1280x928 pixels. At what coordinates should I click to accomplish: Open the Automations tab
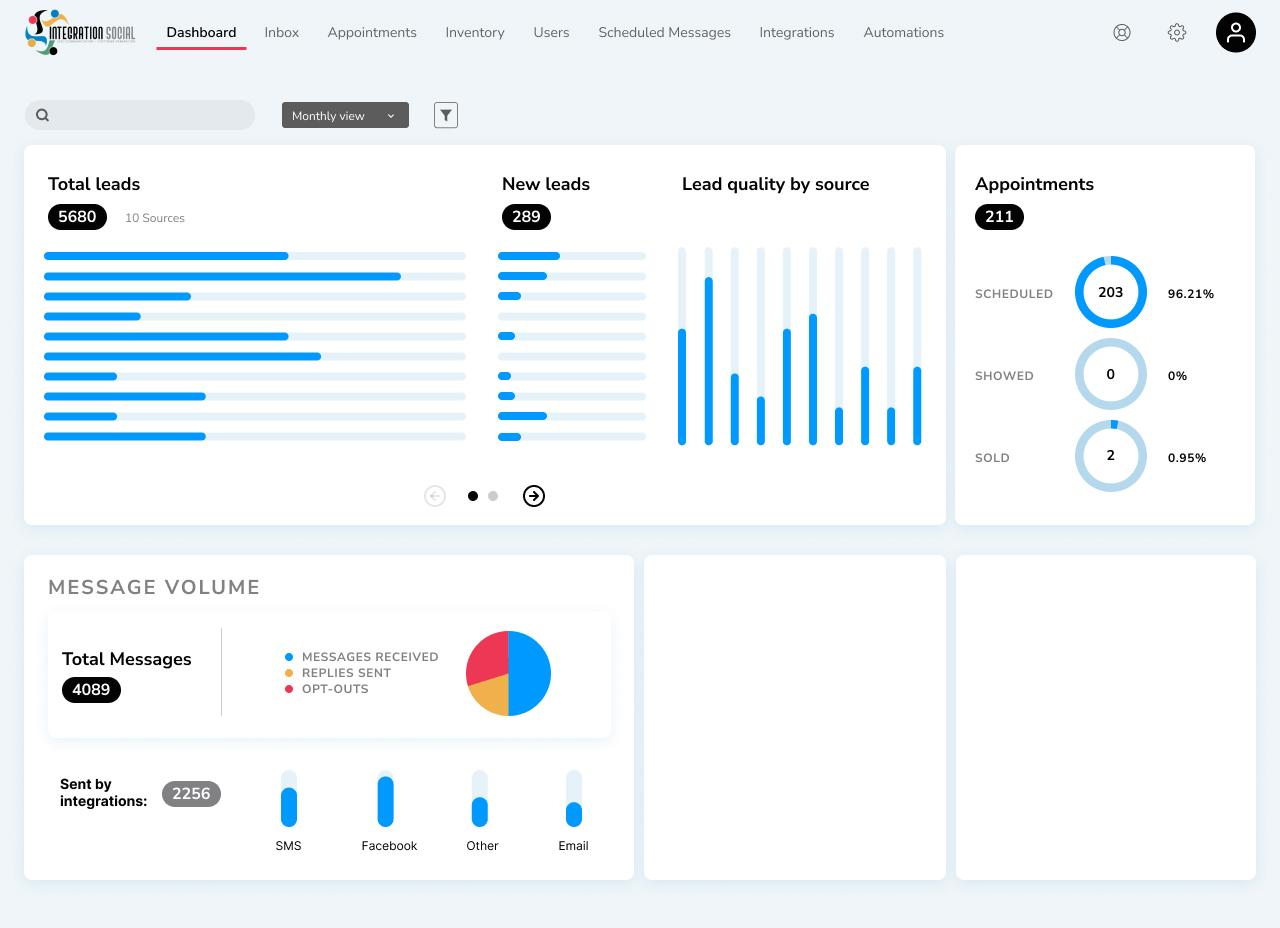tap(903, 32)
